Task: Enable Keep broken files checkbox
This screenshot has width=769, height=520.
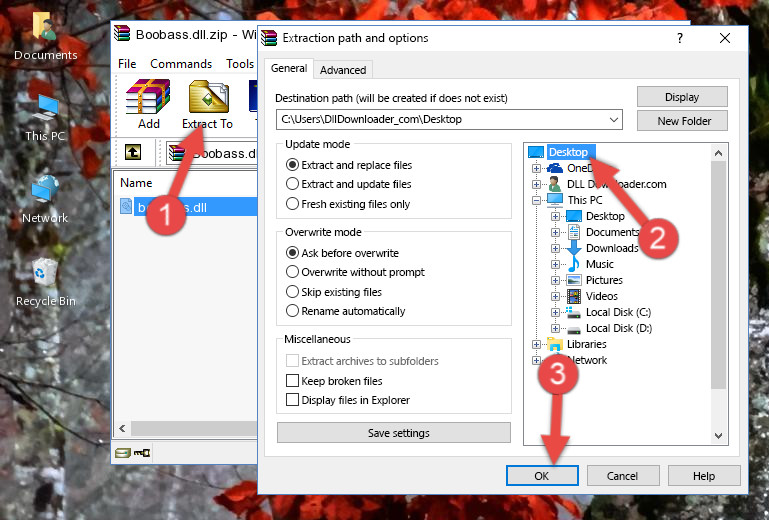Action: (x=292, y=381)
